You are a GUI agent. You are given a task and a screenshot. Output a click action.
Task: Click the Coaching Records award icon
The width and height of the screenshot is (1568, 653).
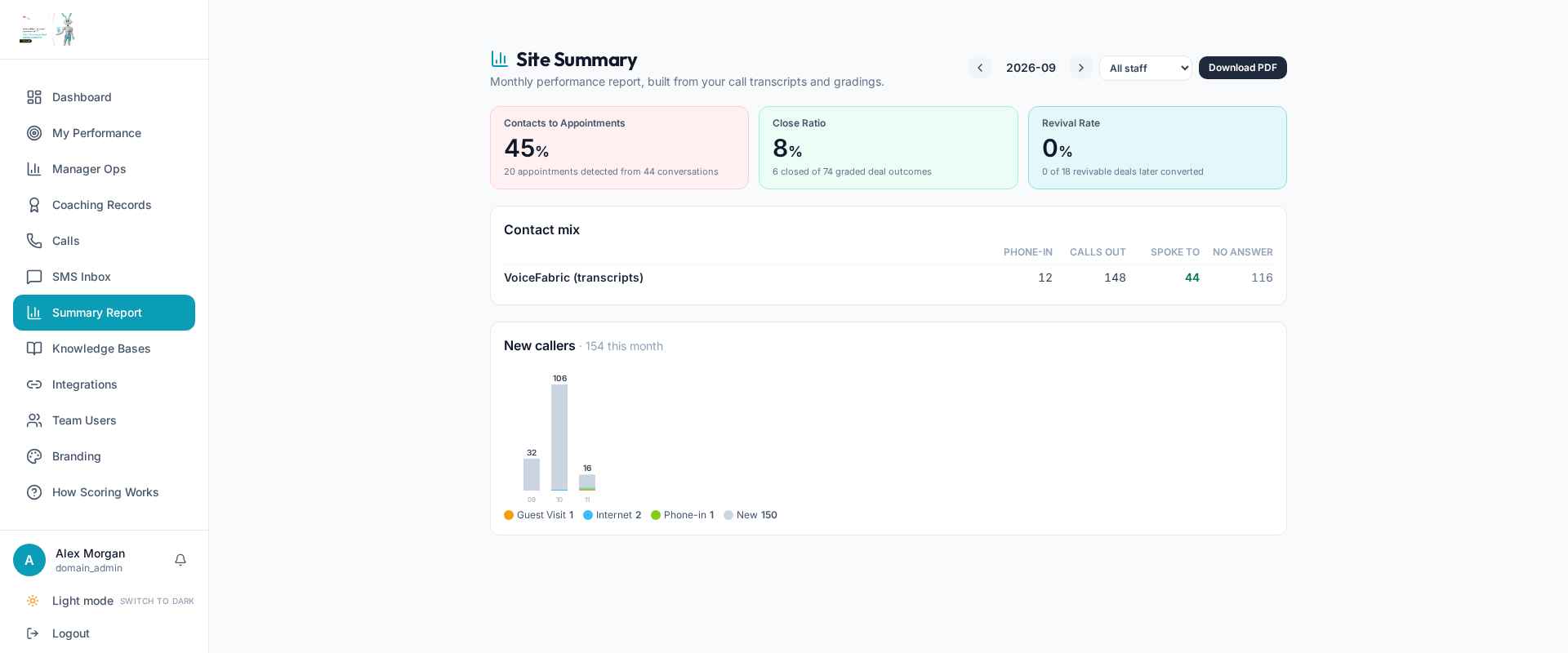point(34,205)
